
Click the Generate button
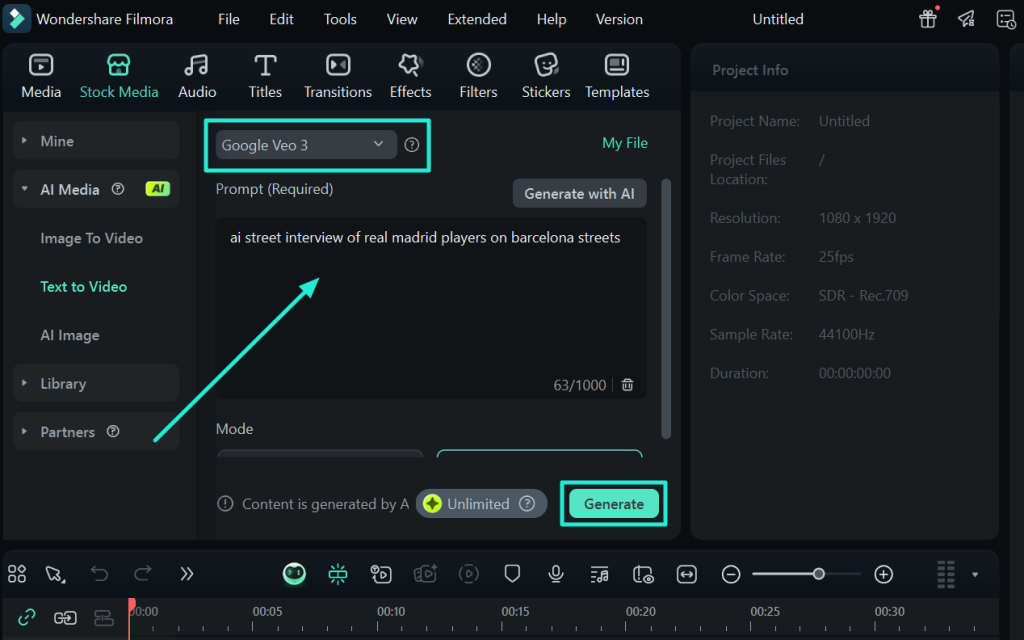[x=613, y=504]
